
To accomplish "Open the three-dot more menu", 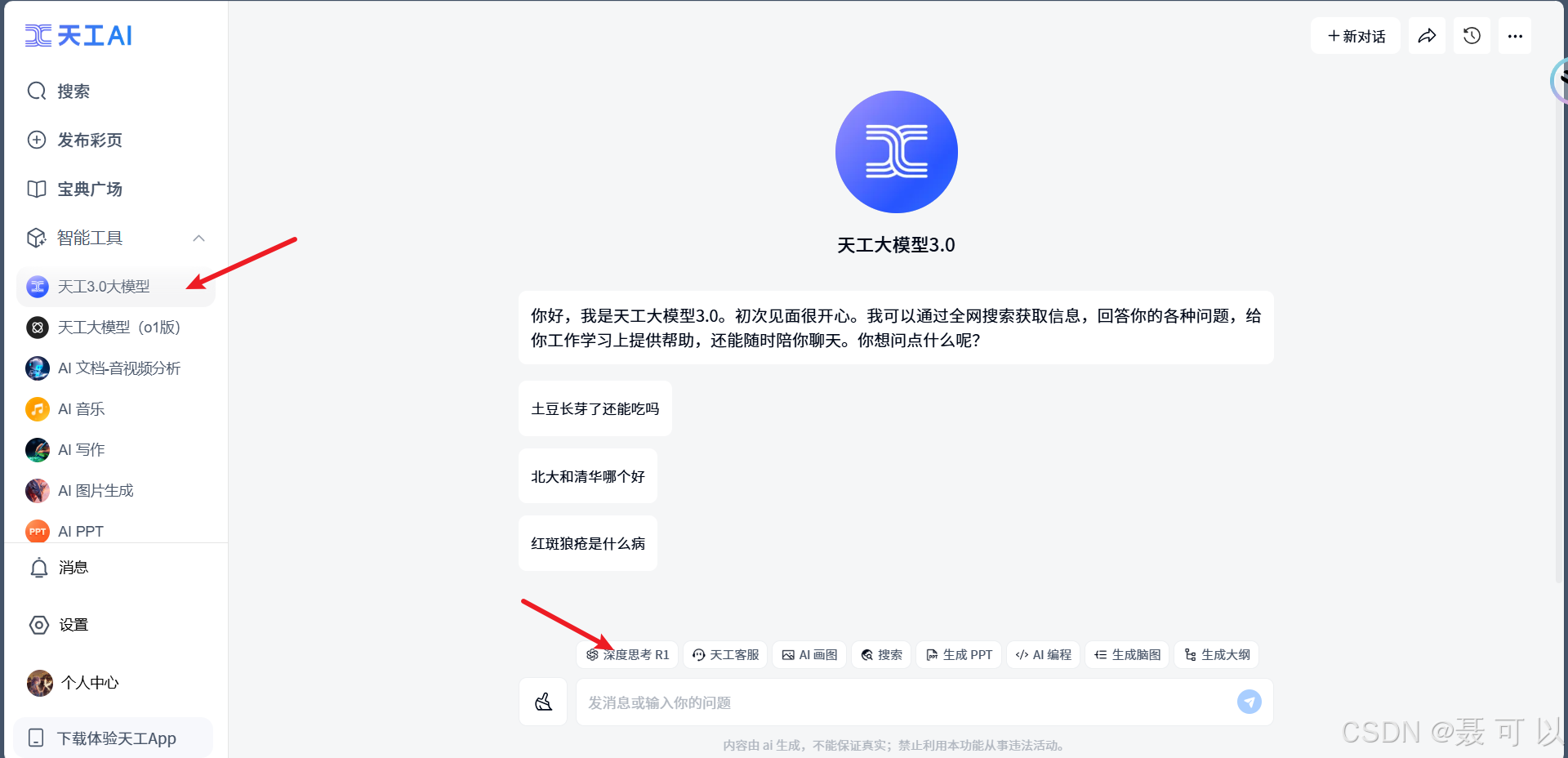I will pos(1515,36).
